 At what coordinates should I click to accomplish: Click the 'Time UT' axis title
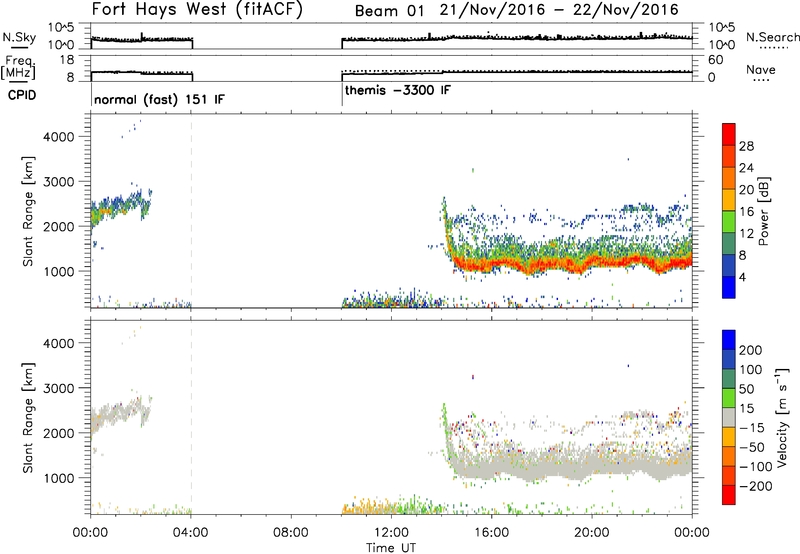tap(391, 548)
